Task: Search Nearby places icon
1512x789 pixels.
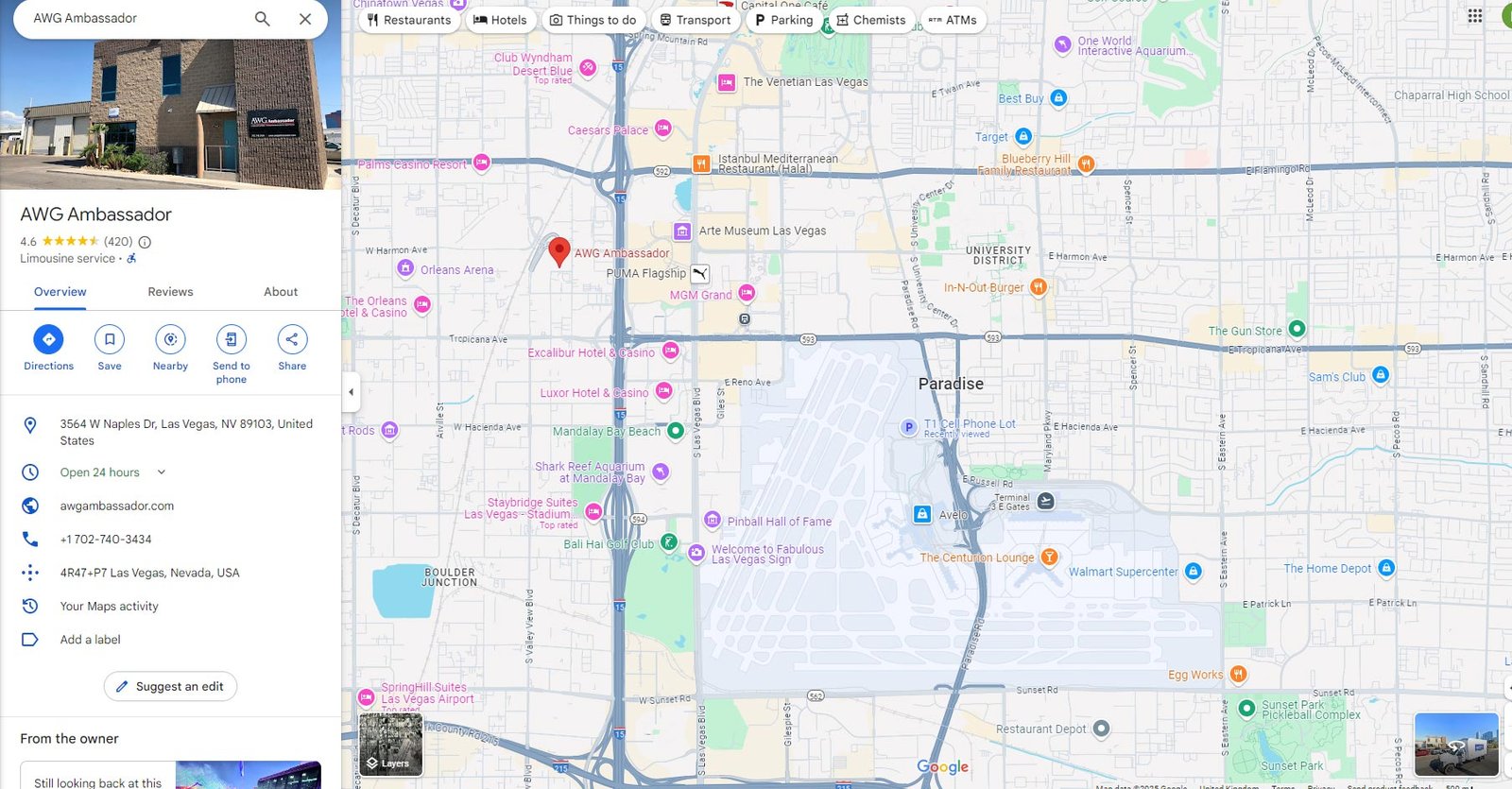Action: pyautogui.click(x=170, y=339)
